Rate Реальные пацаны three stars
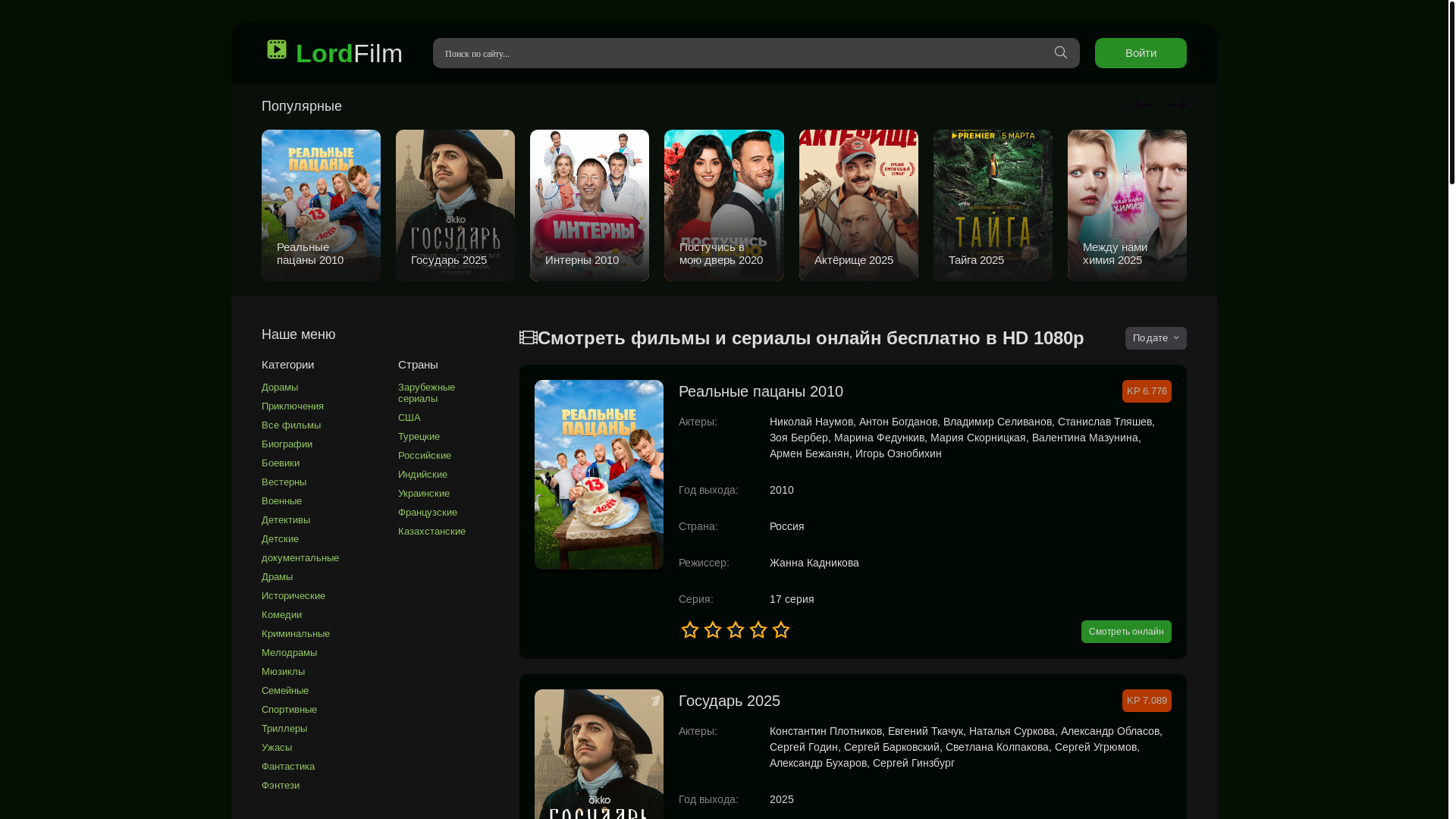Viewport: 1456px width, 819px height. [736, 629]
